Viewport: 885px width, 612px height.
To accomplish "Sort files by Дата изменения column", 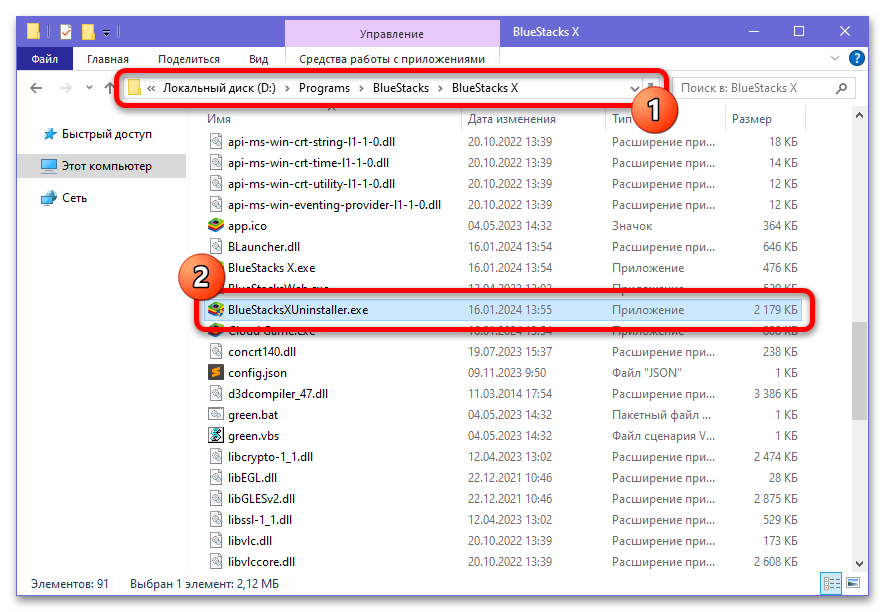I will 511,119.
